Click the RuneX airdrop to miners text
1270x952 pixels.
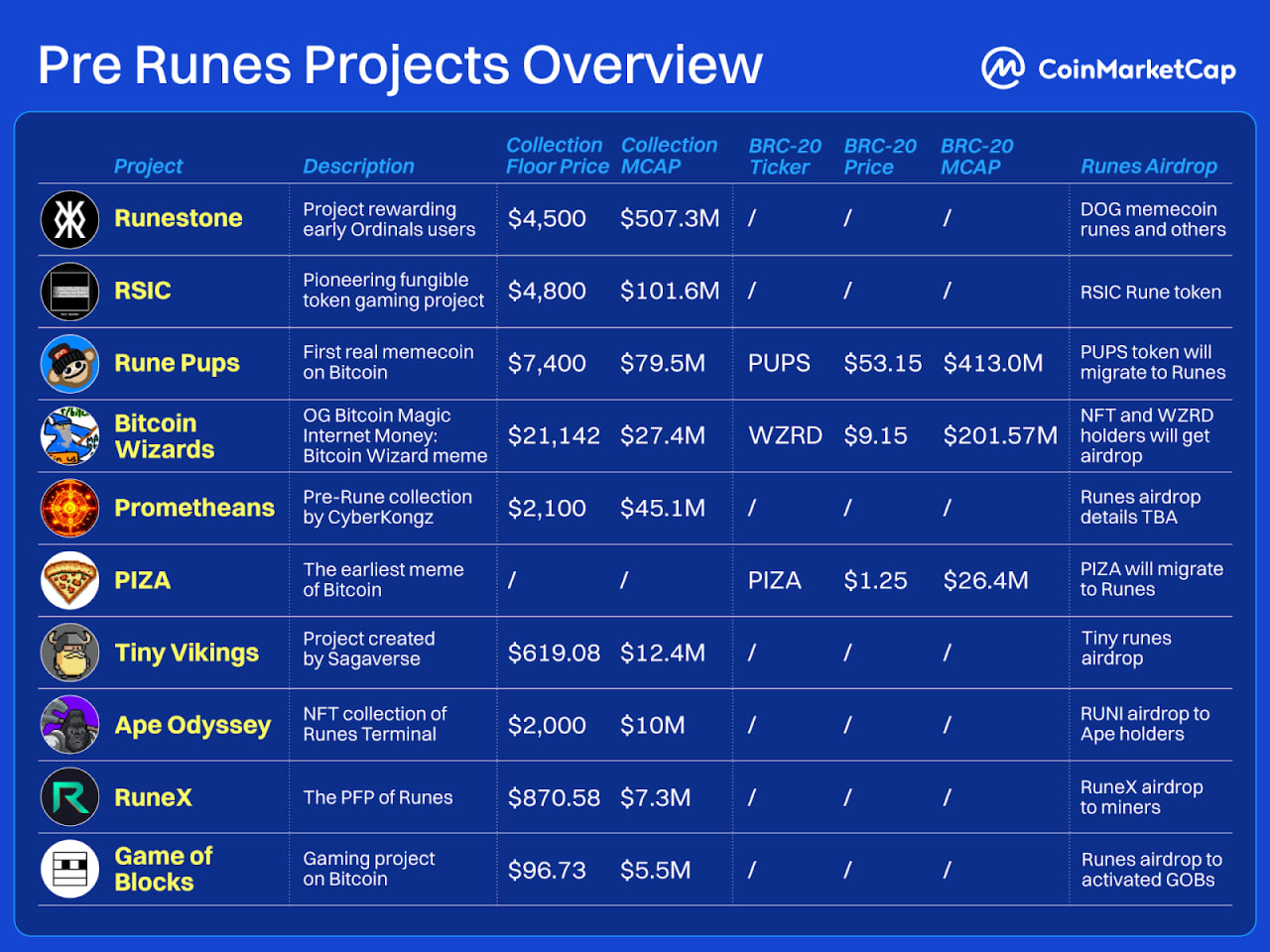(1142, 797)
